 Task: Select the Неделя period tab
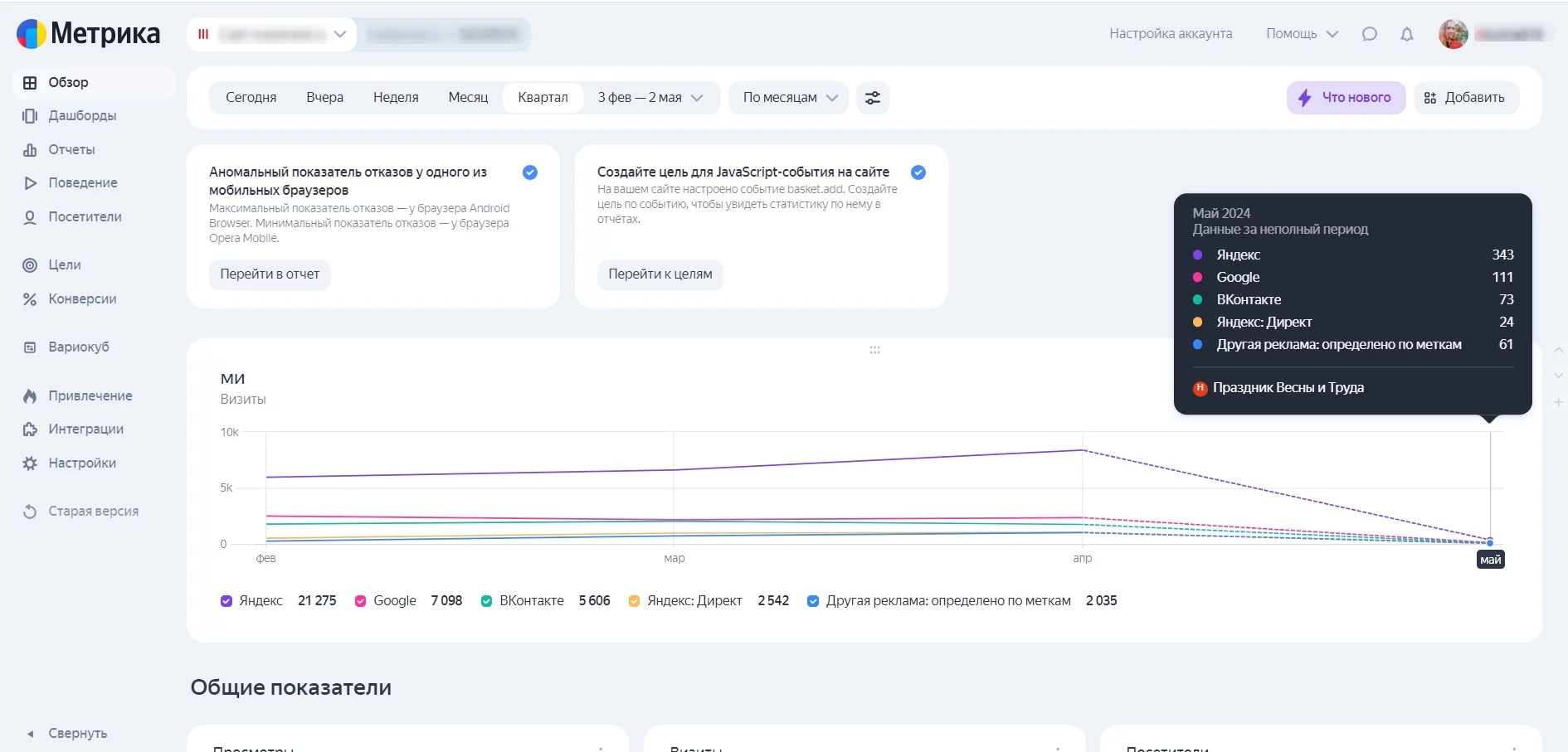396,97
